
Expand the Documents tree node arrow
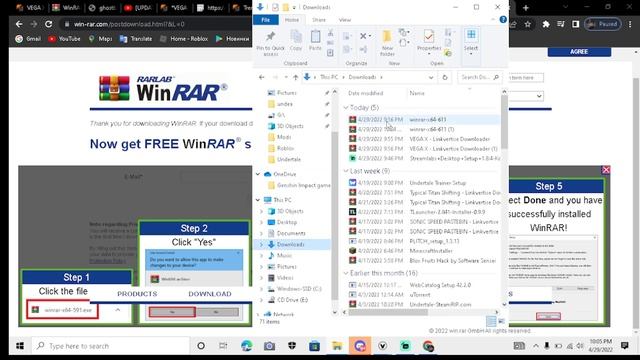tap(262, 233)
